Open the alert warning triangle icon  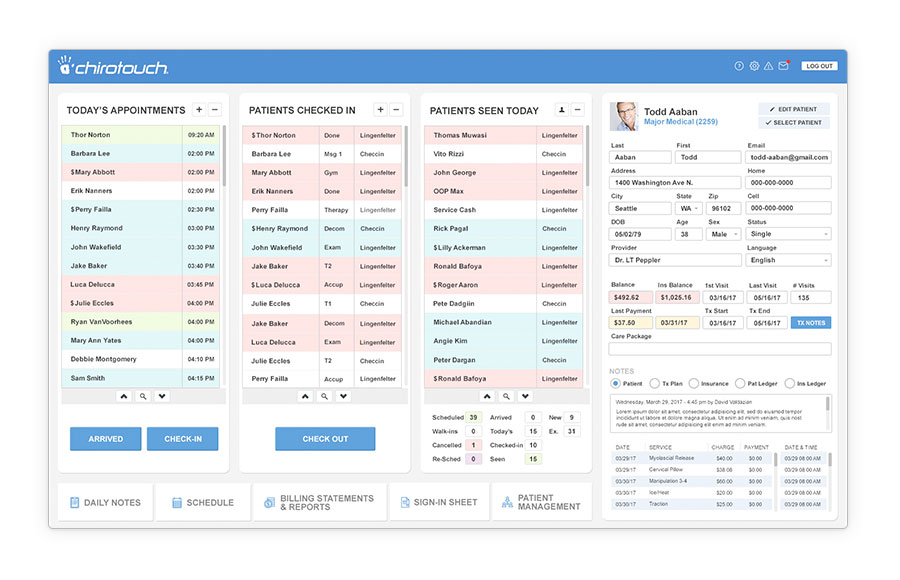(769, 66)
